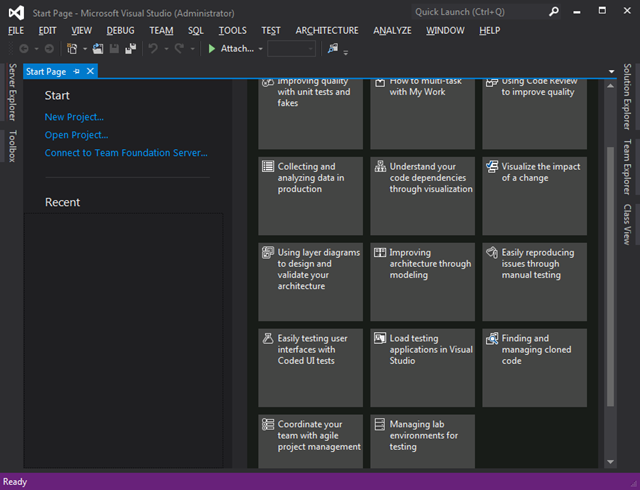Click the Visual Studio logo icon

coord(14,12)
